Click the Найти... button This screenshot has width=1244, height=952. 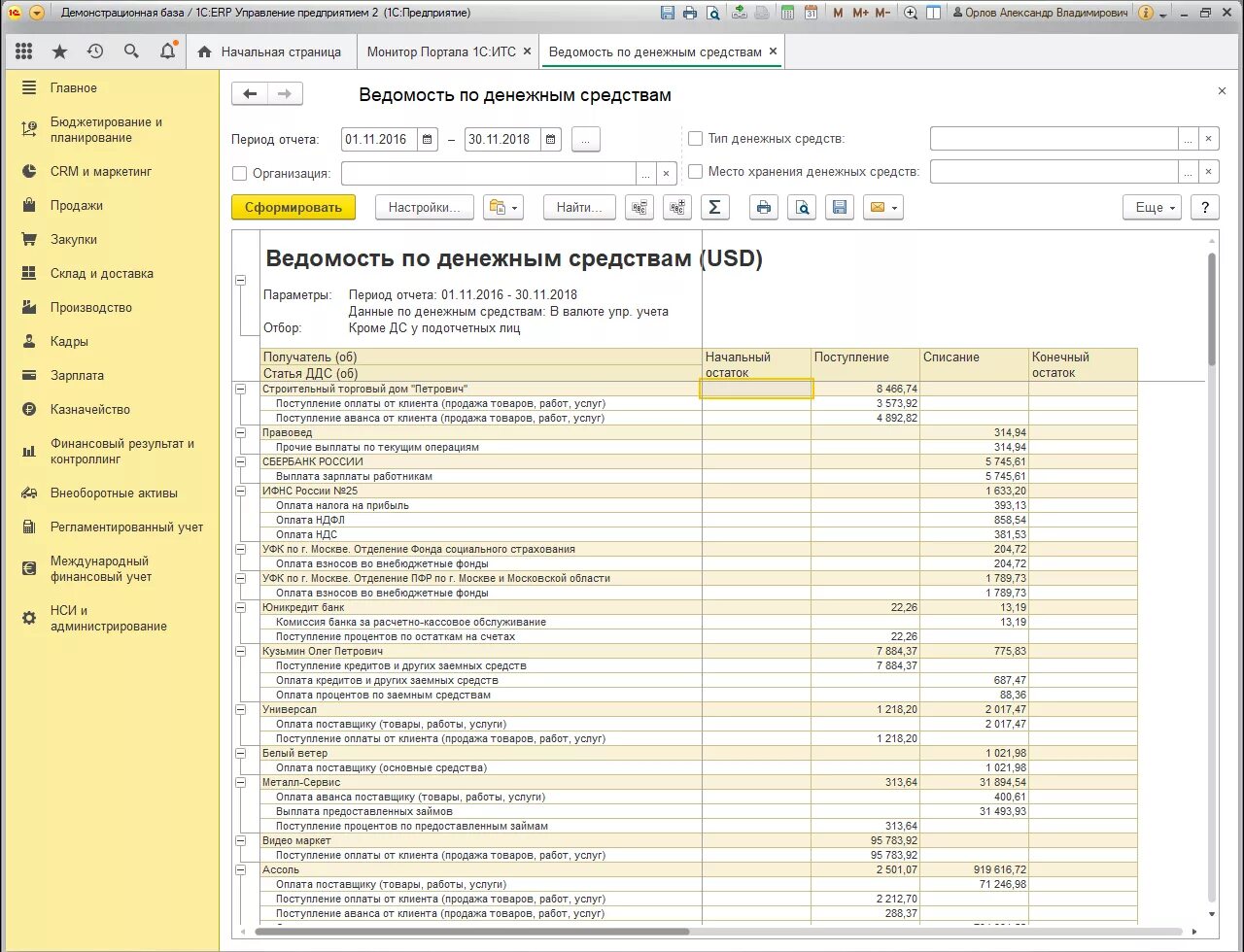coord(579,207)
